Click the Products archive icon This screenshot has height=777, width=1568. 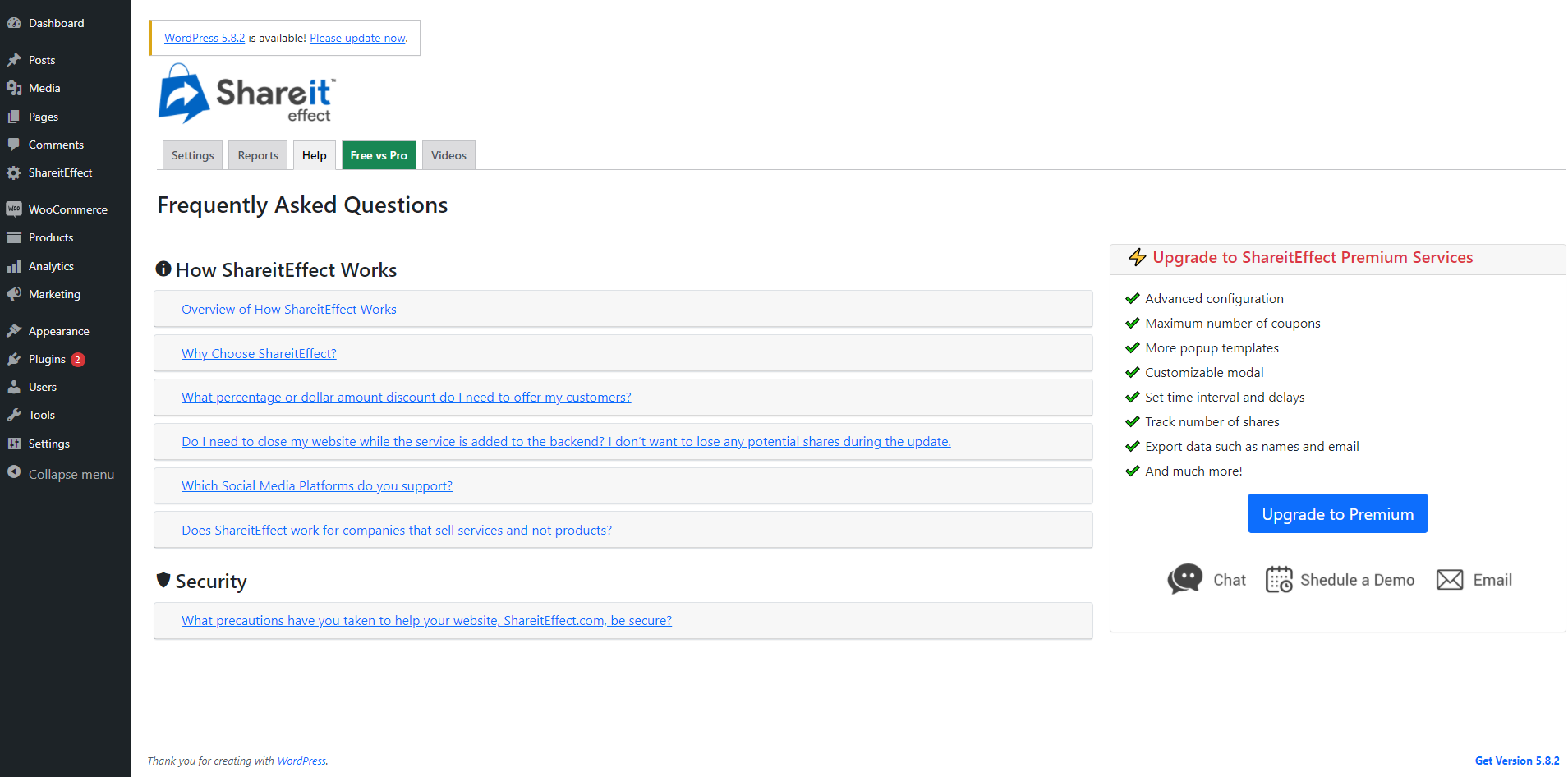(14, 237)
